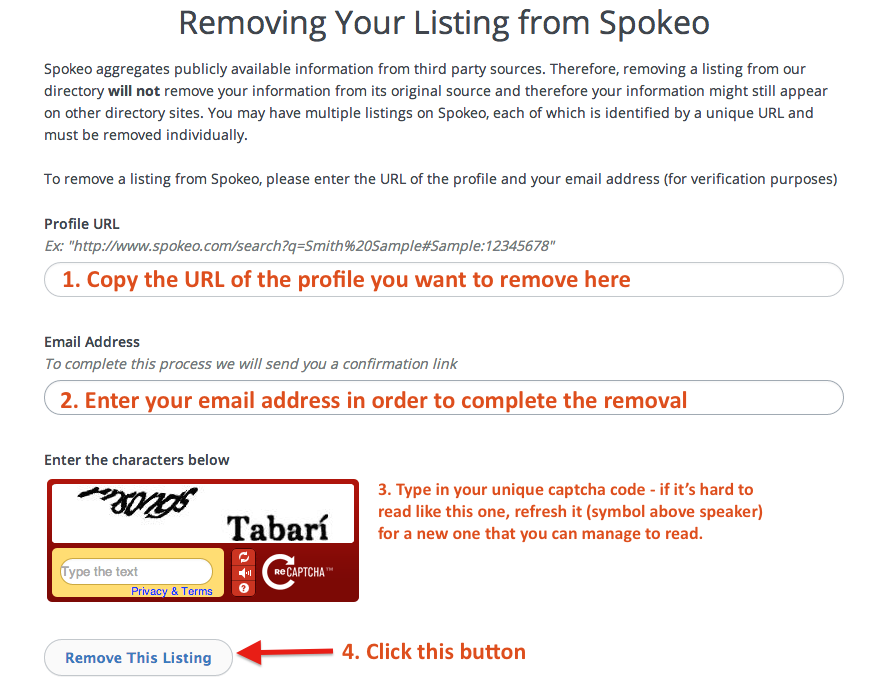This screenshot has width=884, height=683.
Task: Click the 'Enter the characters below' label
Action: (136, 460)
